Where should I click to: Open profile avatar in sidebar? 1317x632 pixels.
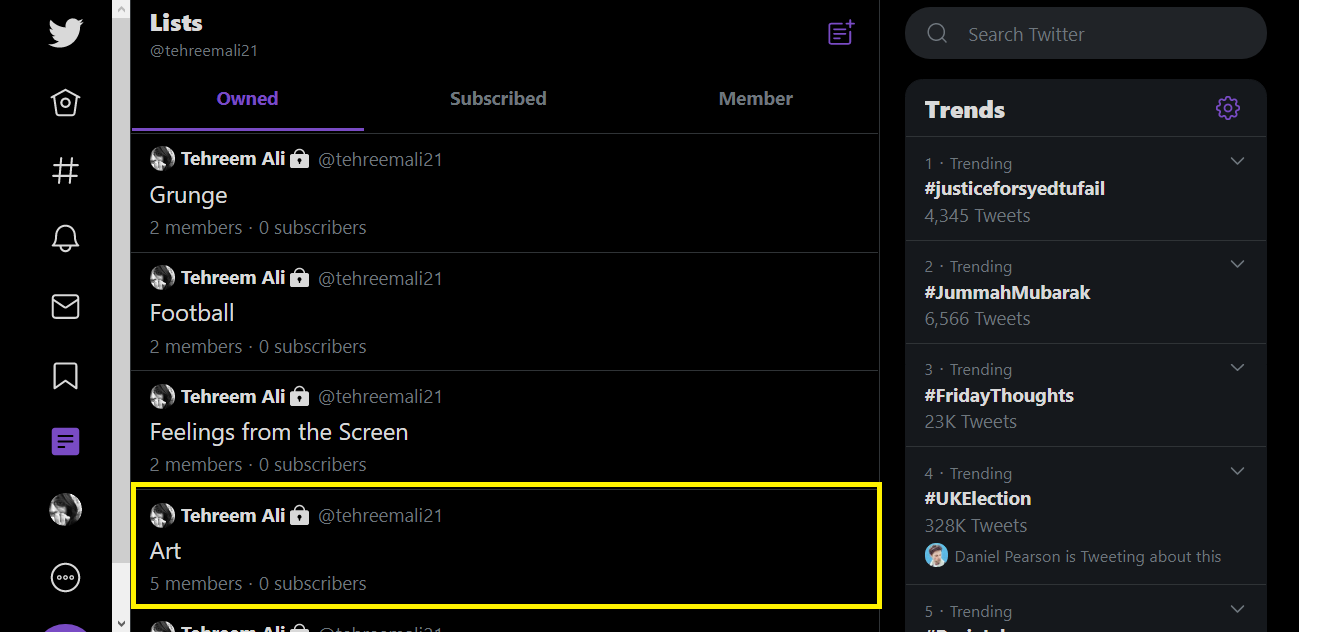tap(65, 510)
